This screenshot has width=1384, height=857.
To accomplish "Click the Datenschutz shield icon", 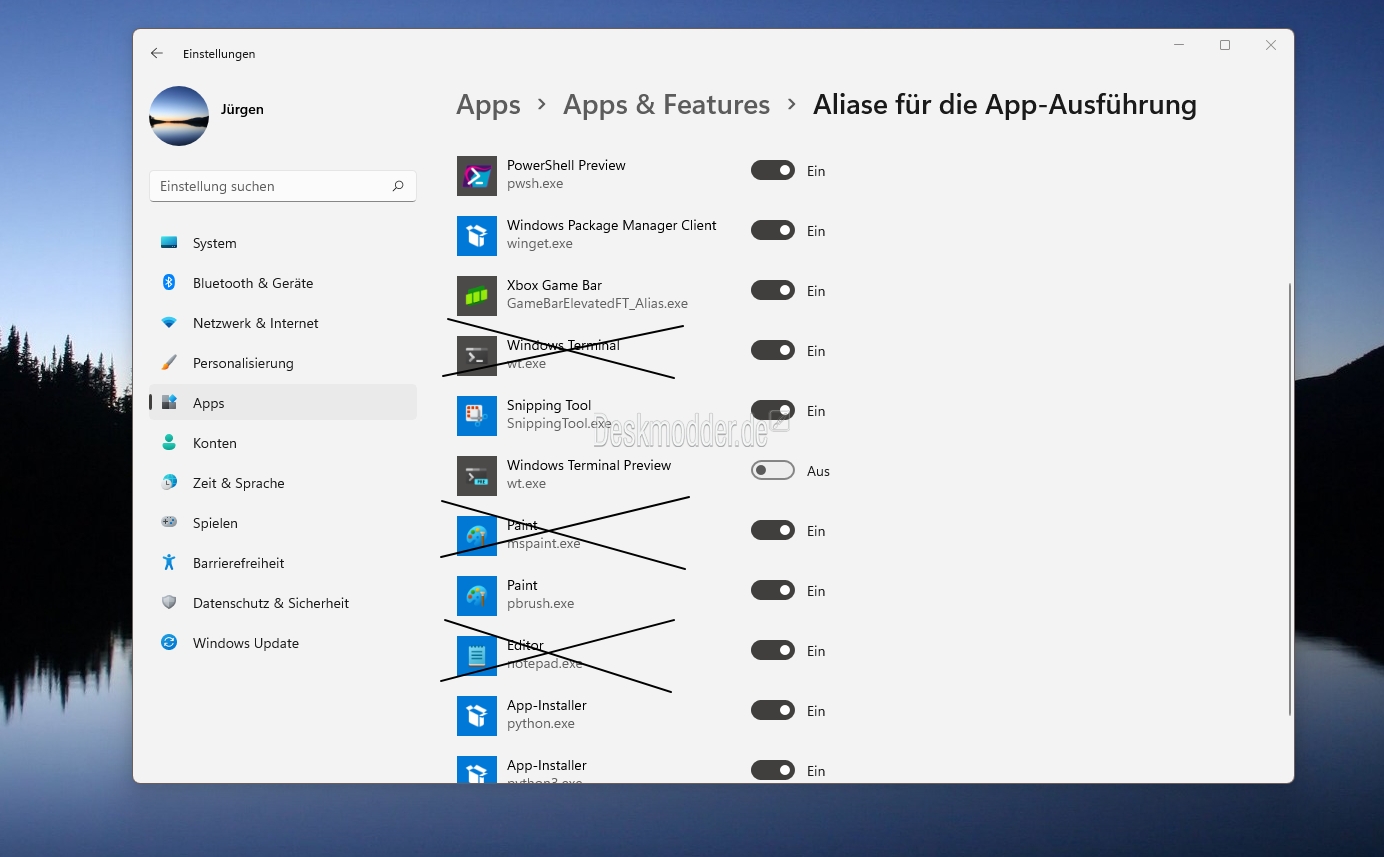I will [x=169, y=602].
